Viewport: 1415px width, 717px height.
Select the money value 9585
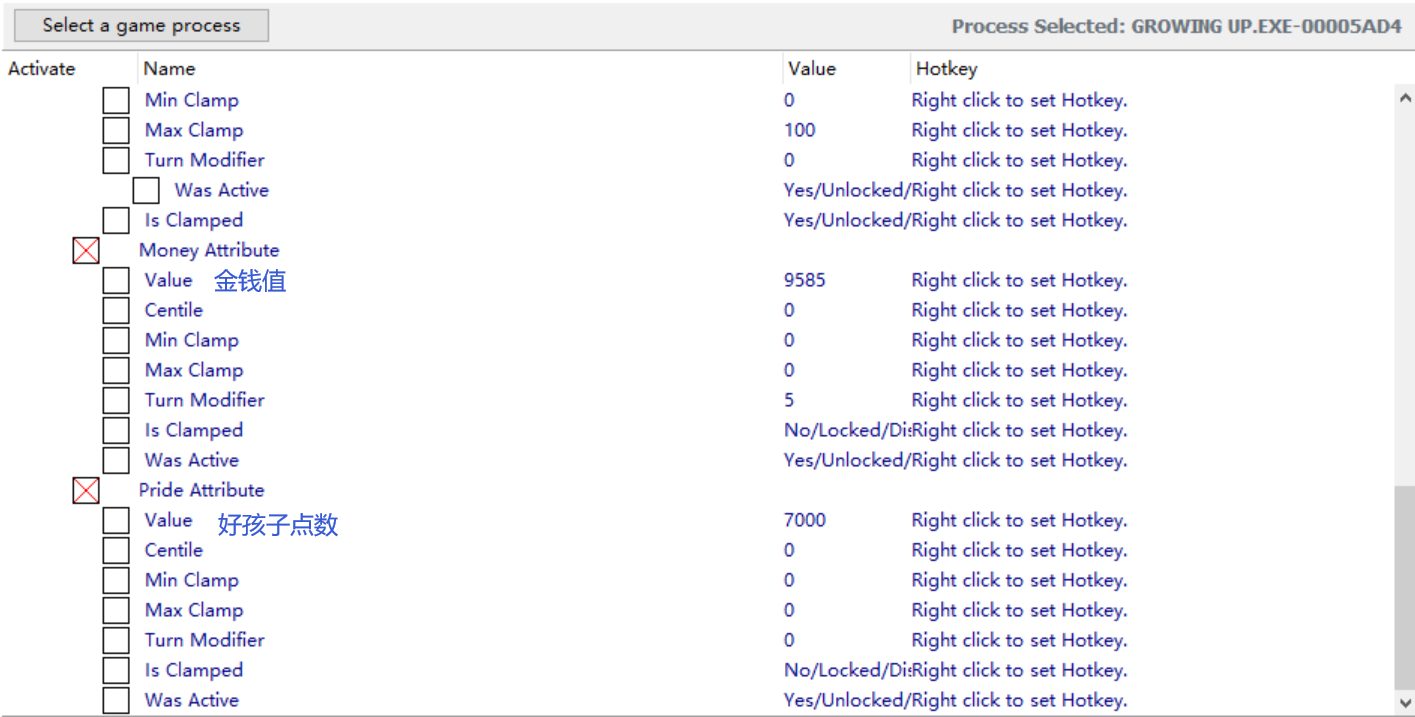coord(805,280)
